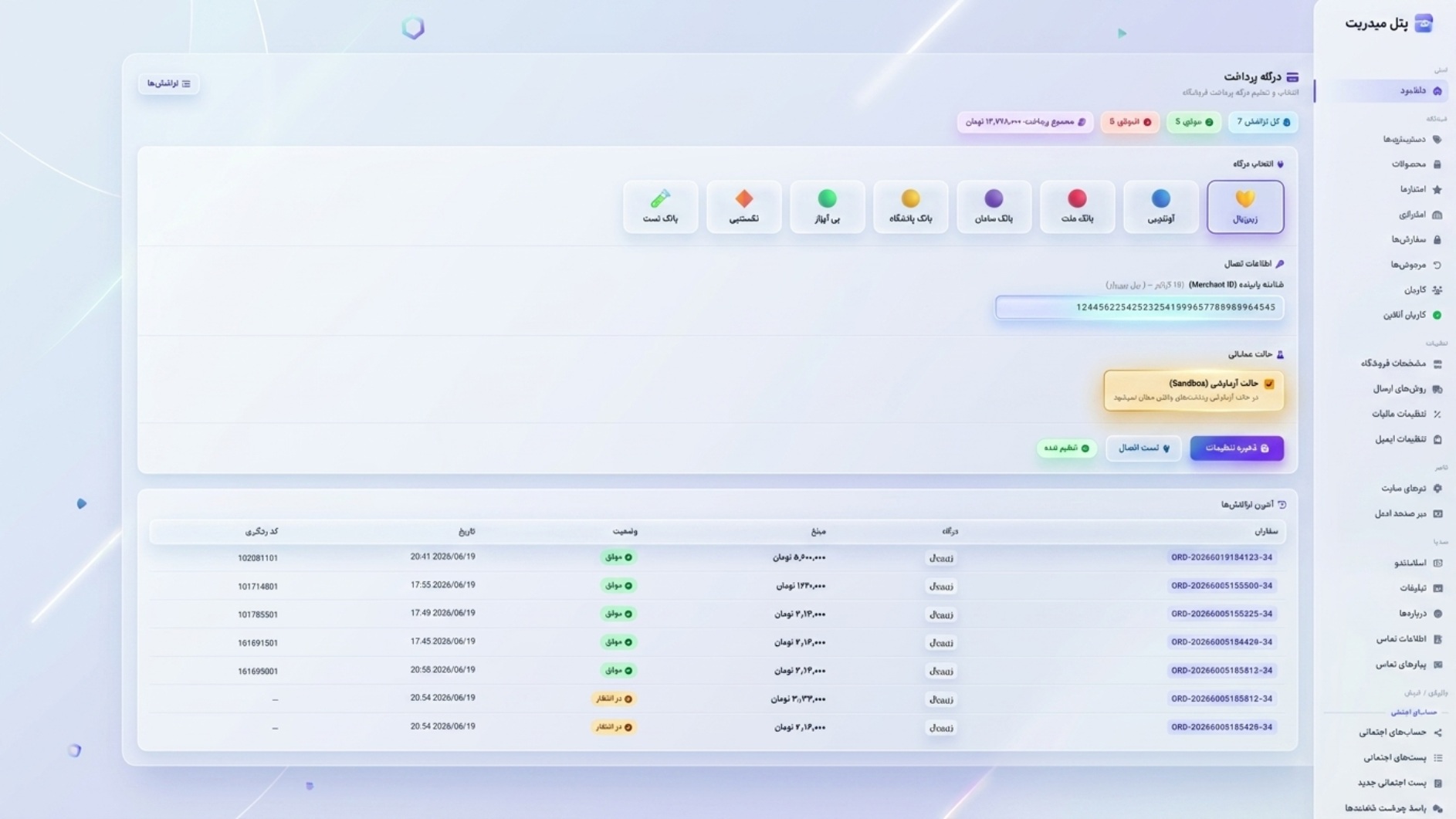
Task: Click the storefront icon for store details
Action: click(1437, 364)
